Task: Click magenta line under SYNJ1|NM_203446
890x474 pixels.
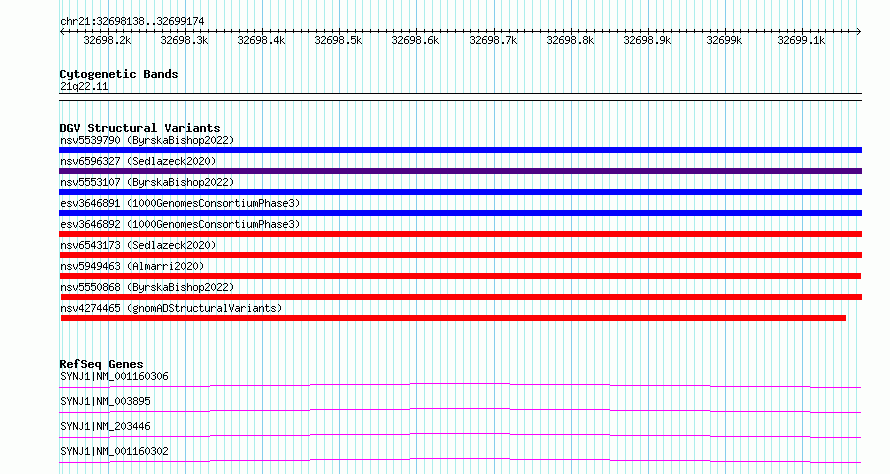Action: 460,435
